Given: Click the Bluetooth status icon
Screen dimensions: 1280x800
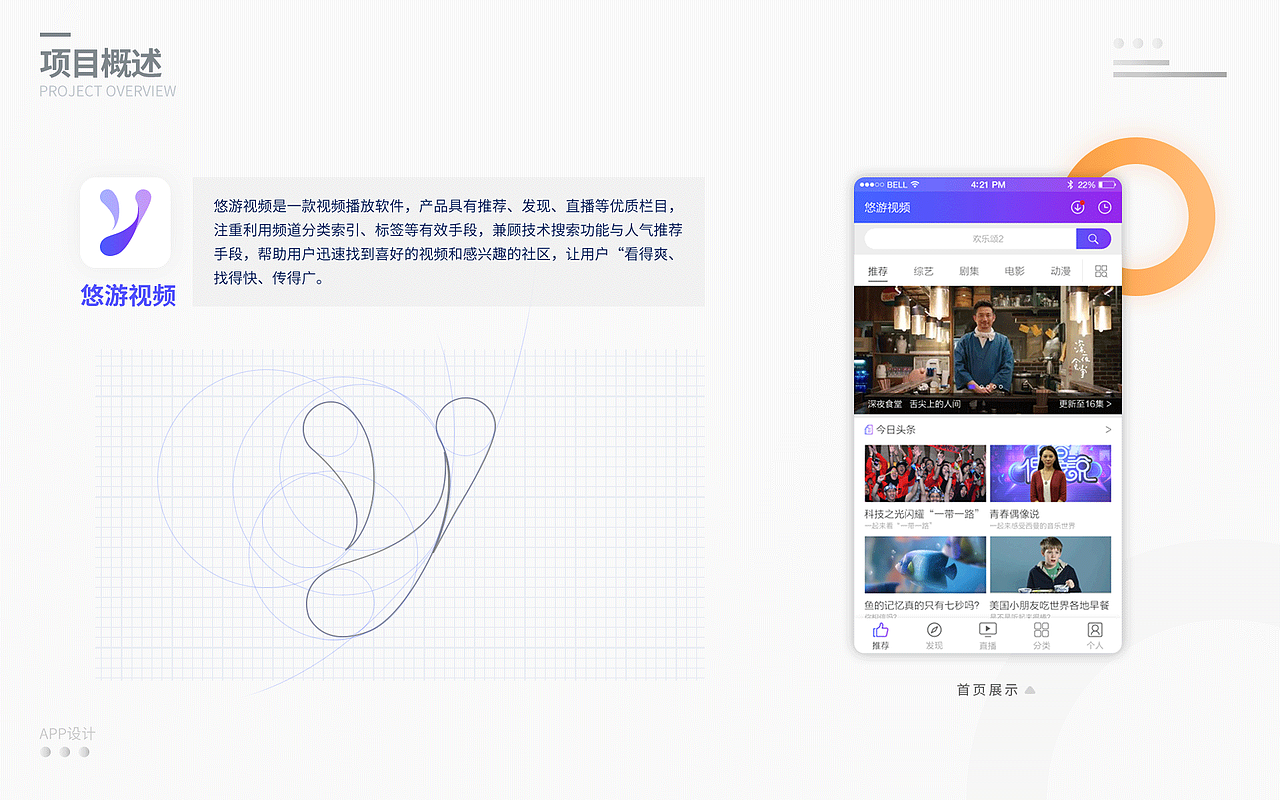Looking at the screenshot, I should 1069,185.
